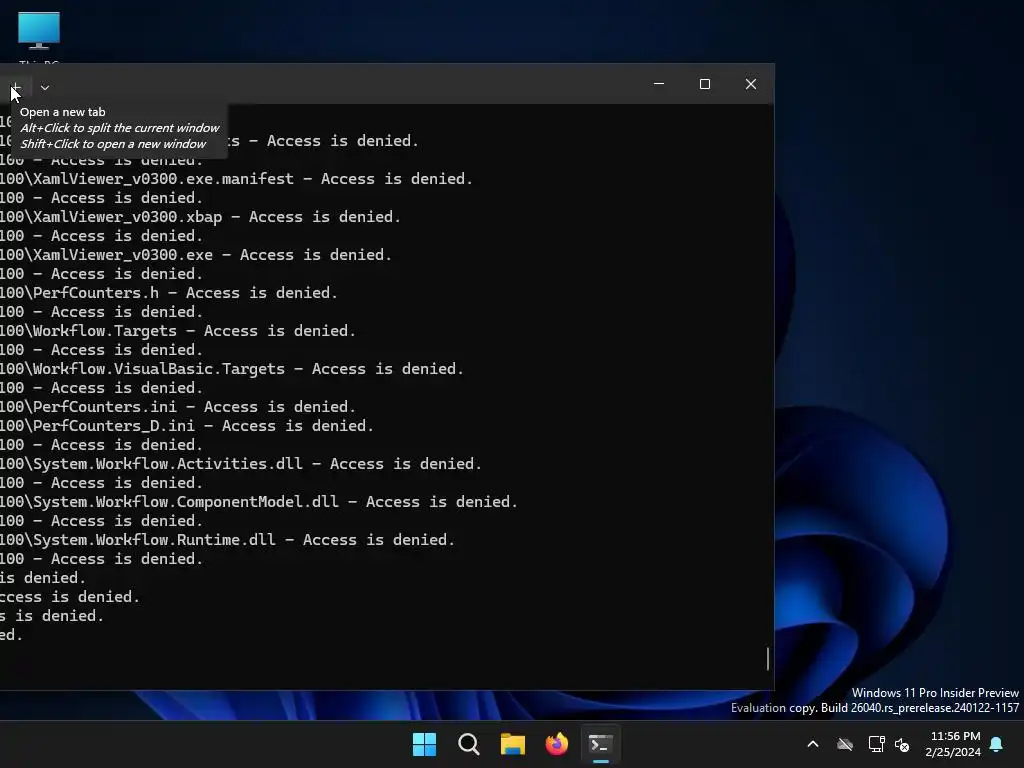Select the Terminal taskbar icon
Image resolution: width=1024 pixels, height=768 pixels.
coord(601,744)
